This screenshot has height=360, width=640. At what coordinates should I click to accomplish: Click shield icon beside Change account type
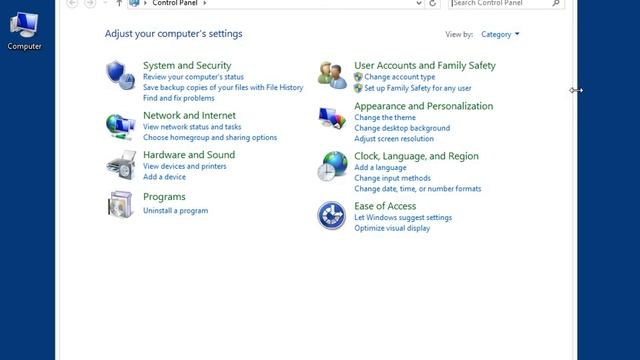point(358,77)
